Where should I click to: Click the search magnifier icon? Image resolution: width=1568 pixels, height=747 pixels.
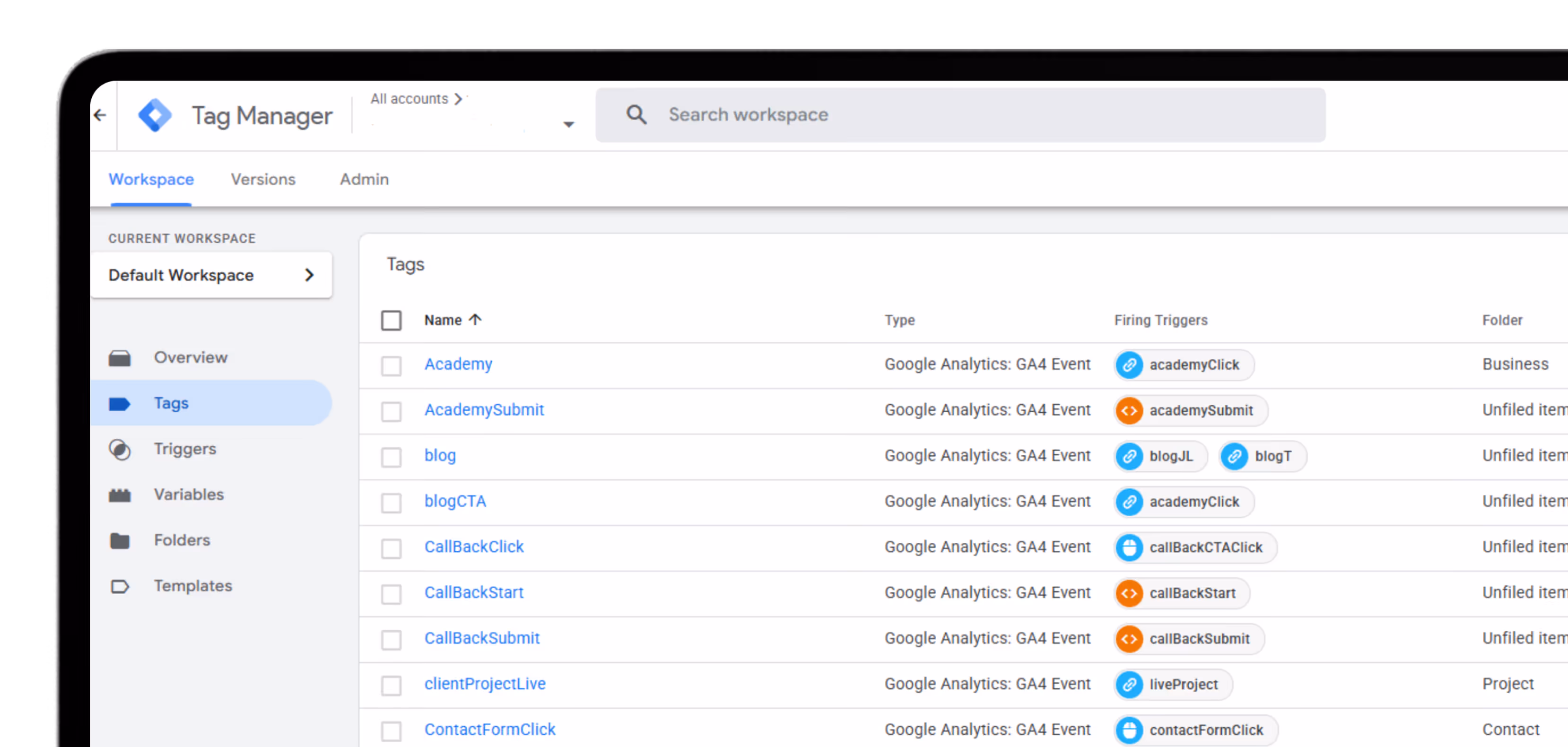pyautogui.click(x=636, y=114)
